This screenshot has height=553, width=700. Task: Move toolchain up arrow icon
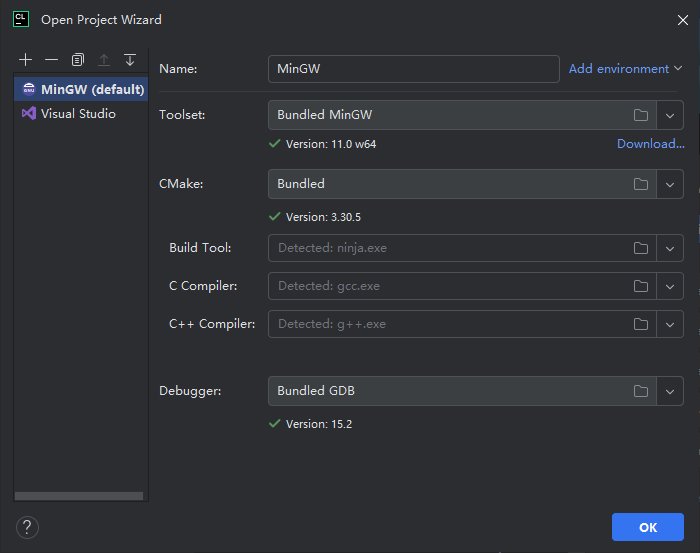tap(104, 60)
